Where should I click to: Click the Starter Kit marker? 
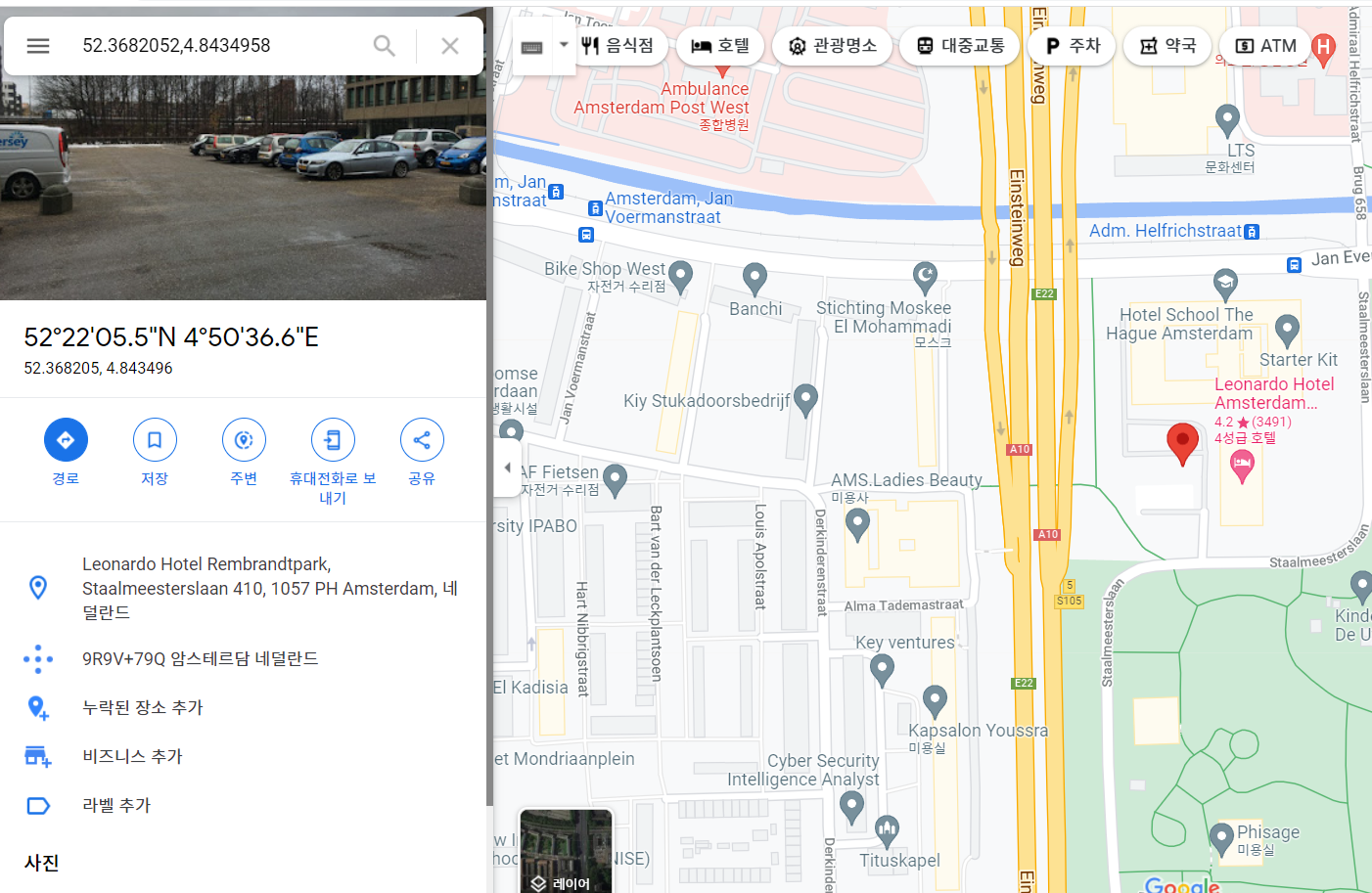coord(1288,331)
